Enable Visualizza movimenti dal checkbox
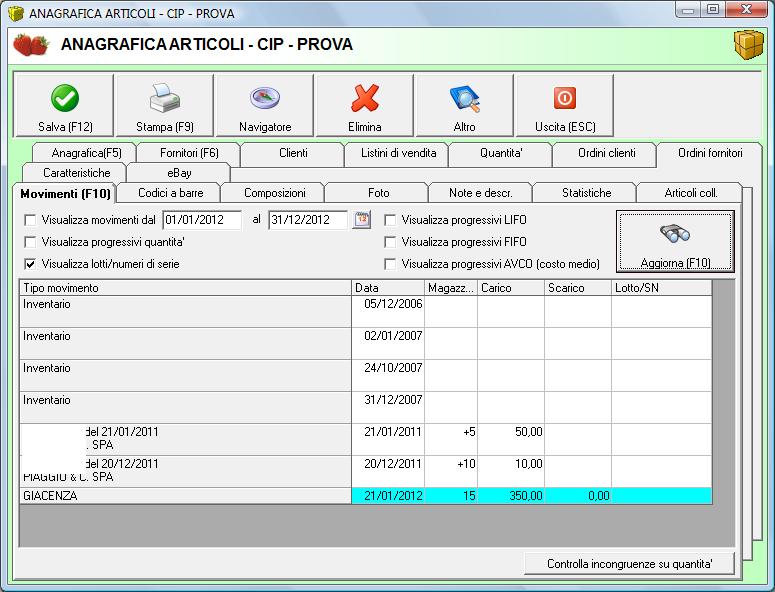Image resolution: width=775 pixels, height=592 pixels. (30, 220)
